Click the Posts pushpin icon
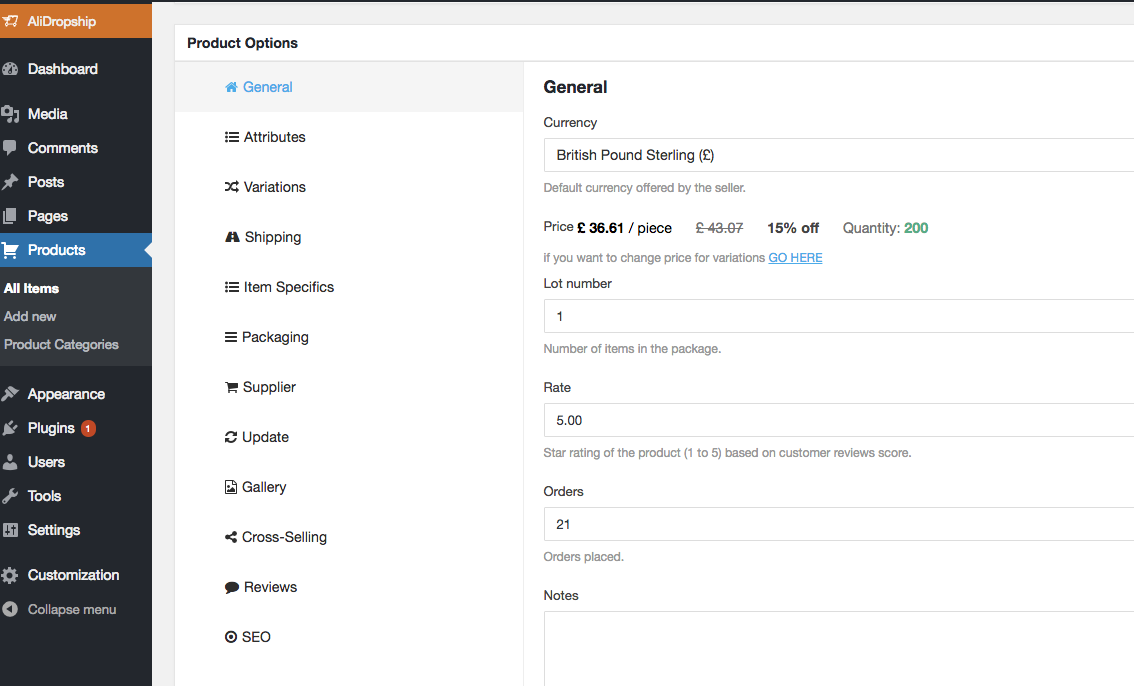The width and height of the screenshot is (1134, 686). pos(10,181)
